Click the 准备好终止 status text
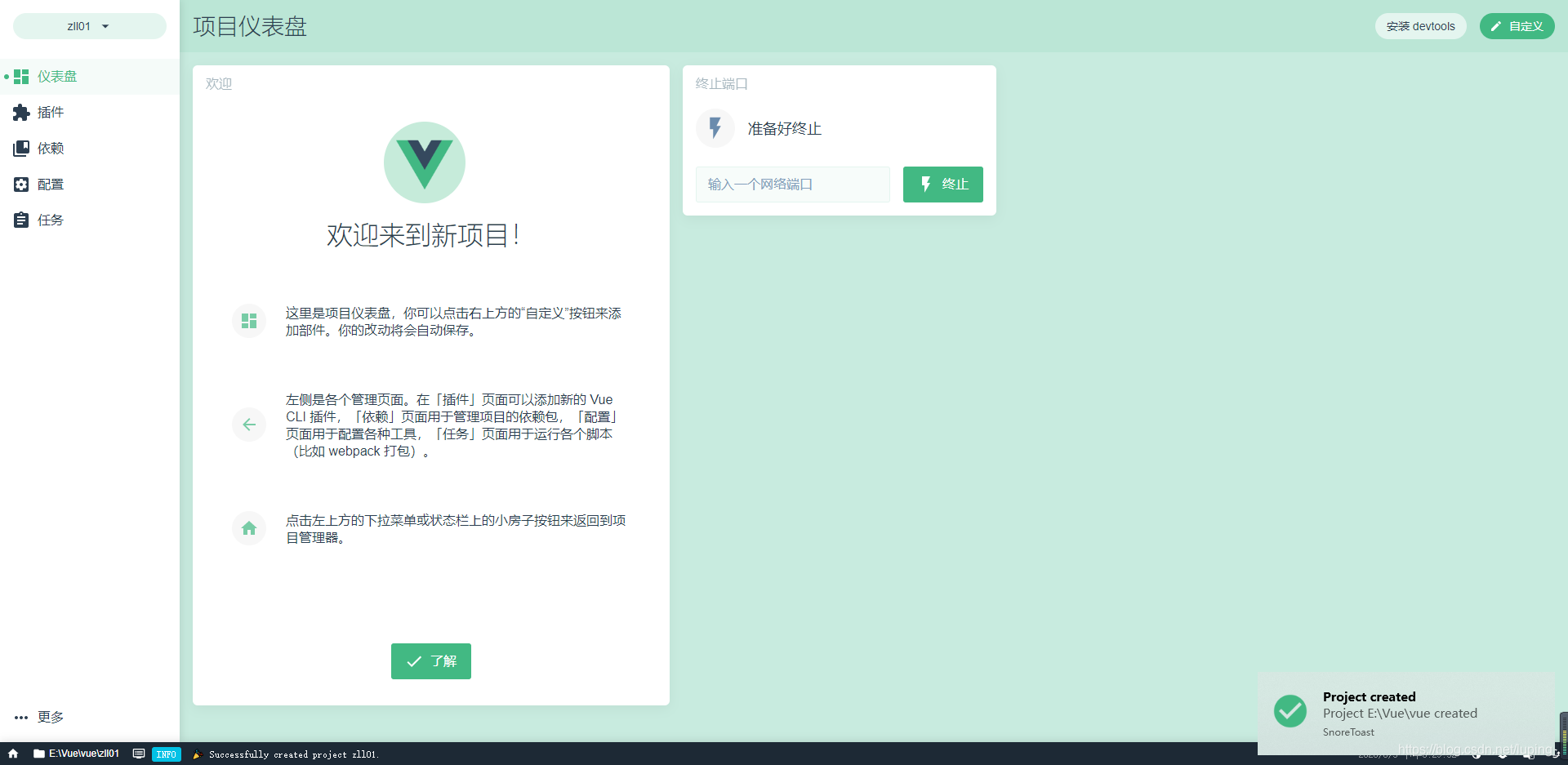Image resolution: width=1568 pixels, height=765 pixels. pyautogui.click(x=785, y=129)
